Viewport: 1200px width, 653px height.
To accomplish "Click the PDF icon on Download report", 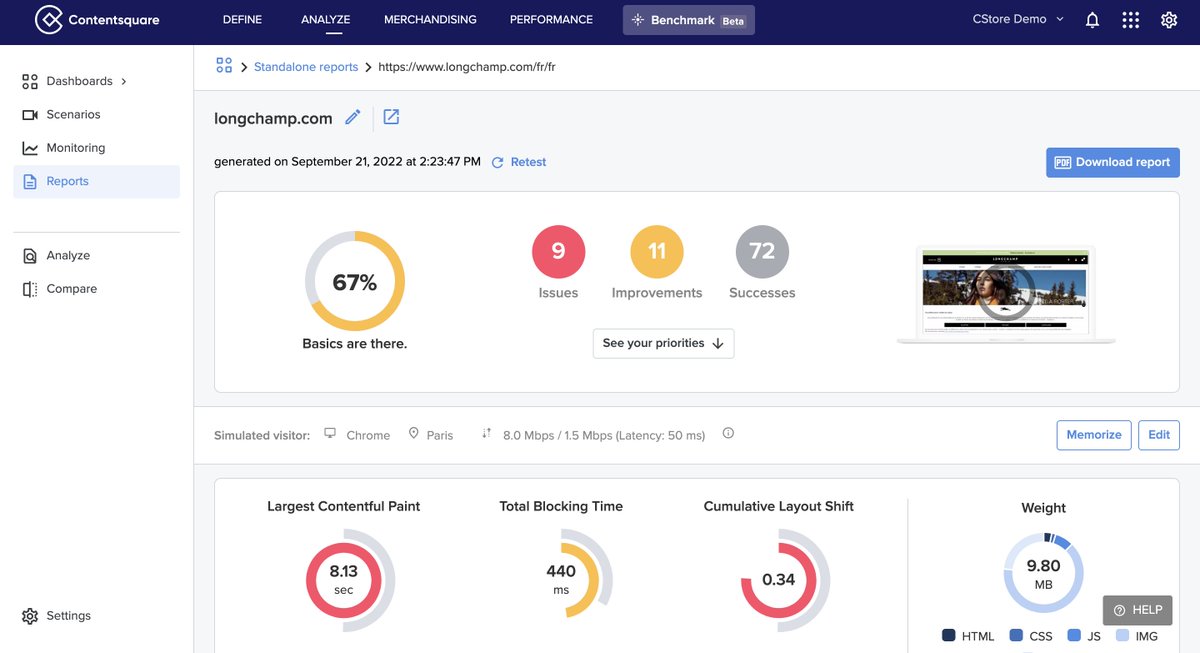I will coord(1063,162).
